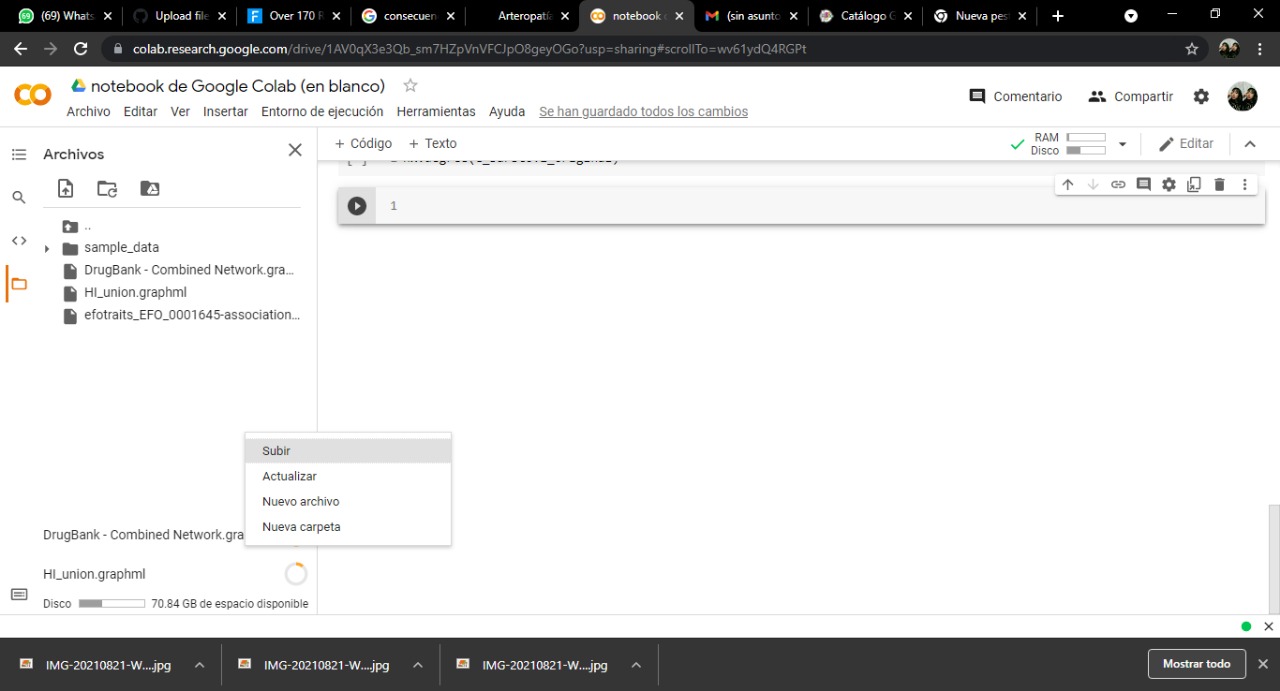Screen dimensions: 1280x691
Task: Switch to the Upload files GitHub tab
Action: [x=181, y=16]
